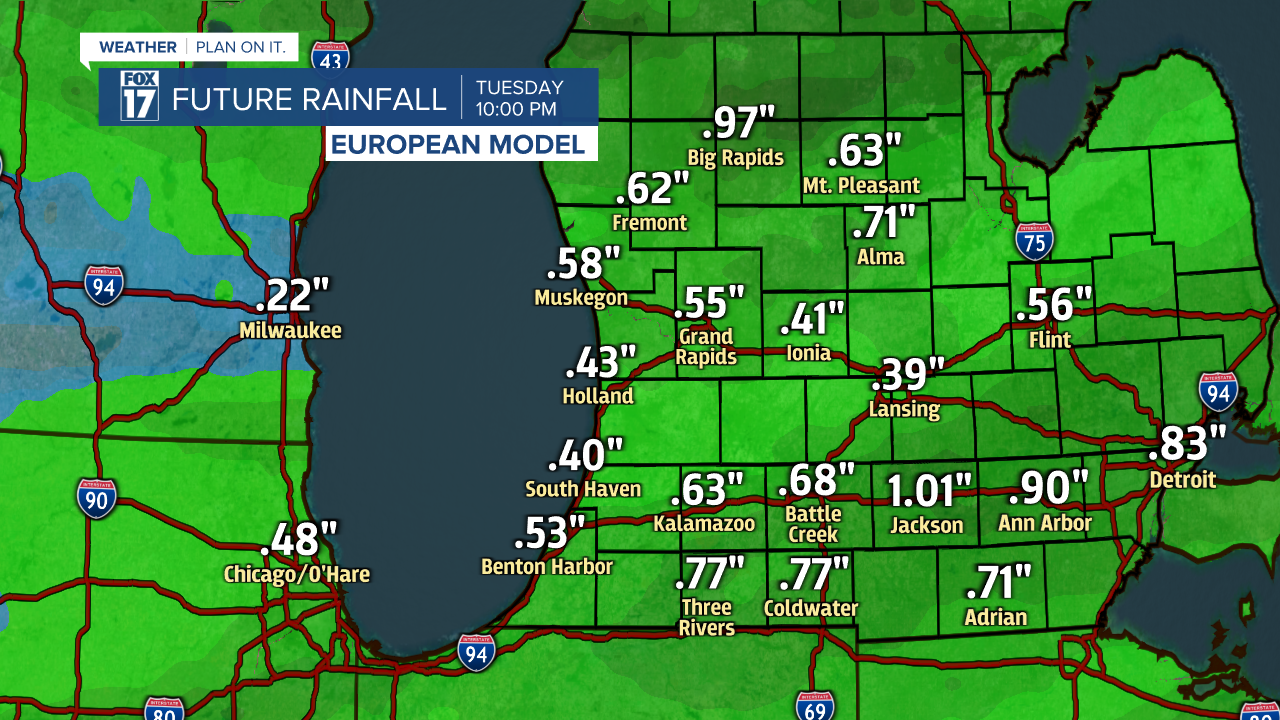1280x720 pixels.
Task: Click the FOX 17 station logo
Action: [139, 97]
